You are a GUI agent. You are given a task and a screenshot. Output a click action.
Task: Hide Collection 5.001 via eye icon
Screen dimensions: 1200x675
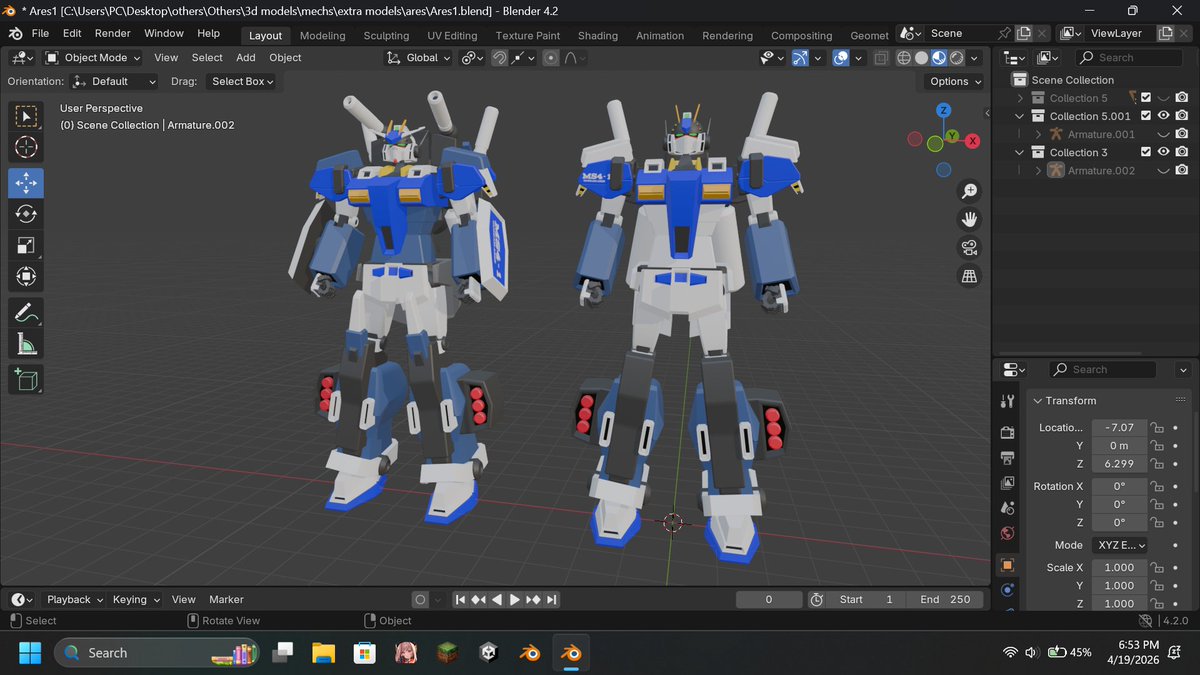tap(1163, 116)
